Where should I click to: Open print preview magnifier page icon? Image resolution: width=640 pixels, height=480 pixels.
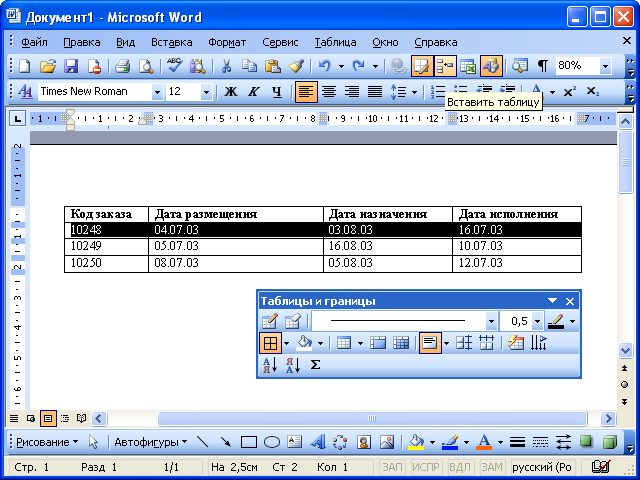pyautogui.click(x=146, y=66)
